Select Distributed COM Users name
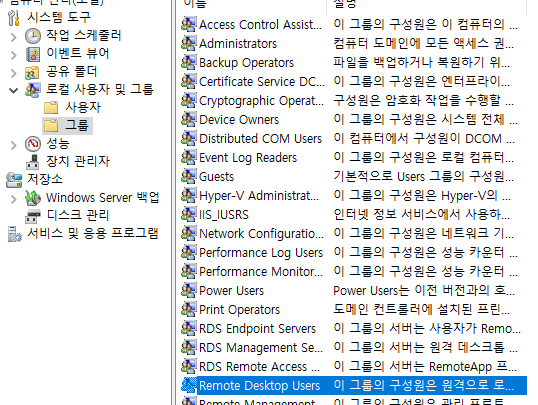Viewport: 538px width, 405px height. pos(260,138)
